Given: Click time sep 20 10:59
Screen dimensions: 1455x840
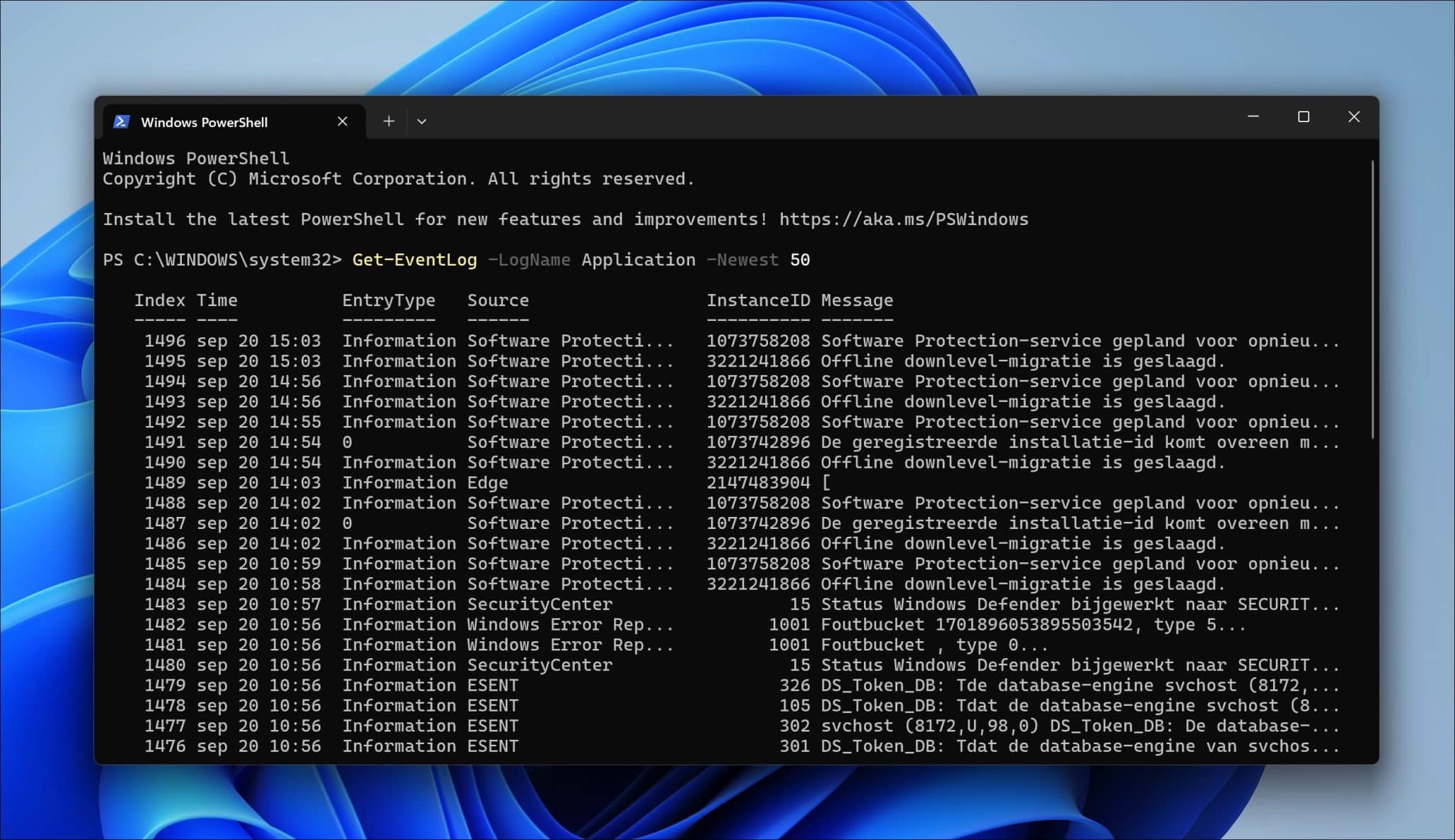Looking at the screenshot, I should click(x=259, y=564).
